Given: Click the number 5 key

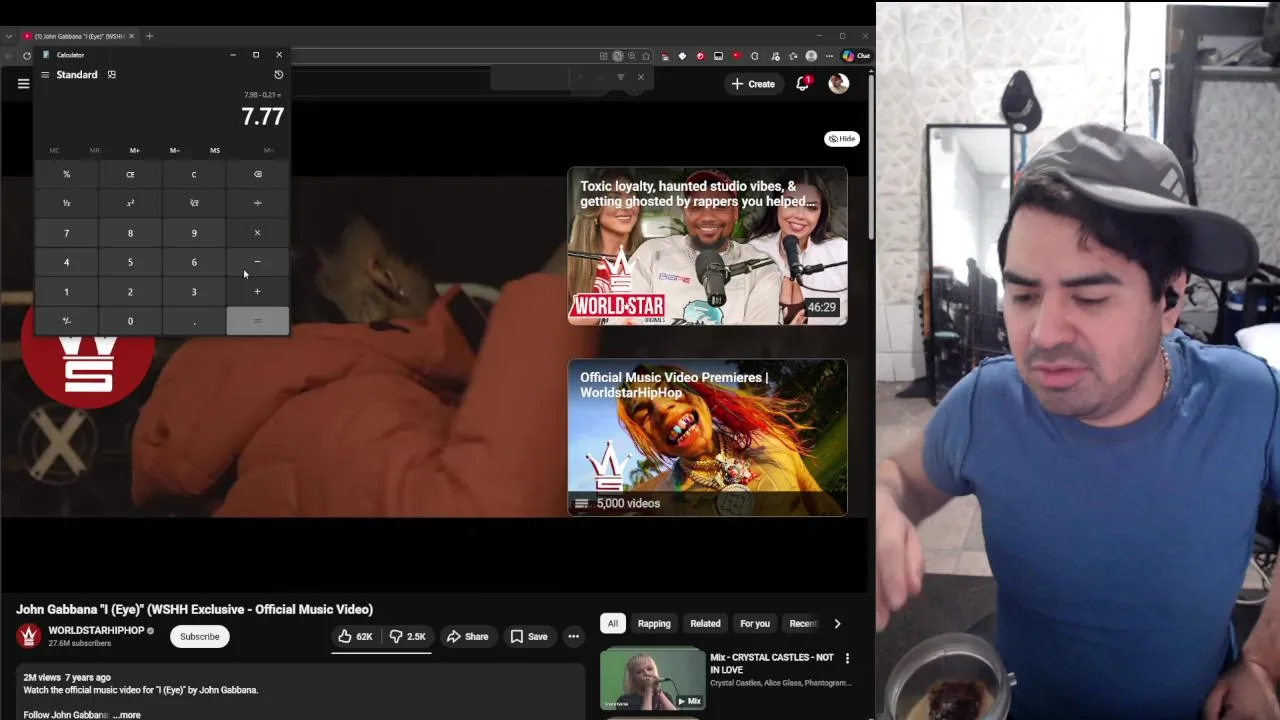Looking at the screenshot, I should pos(130,262).
